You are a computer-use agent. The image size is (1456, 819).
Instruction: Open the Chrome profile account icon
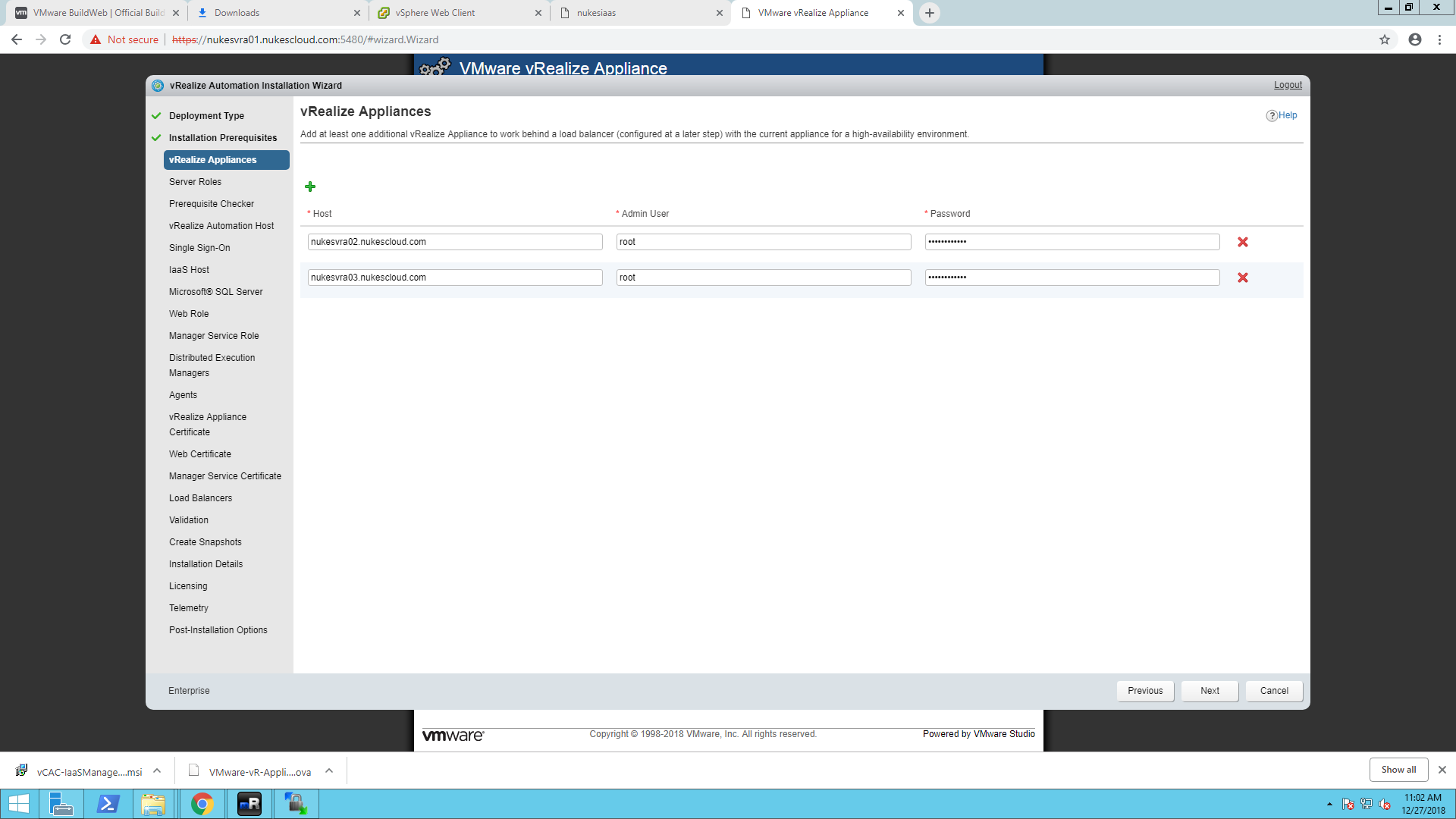click(x=1415, y=39)
